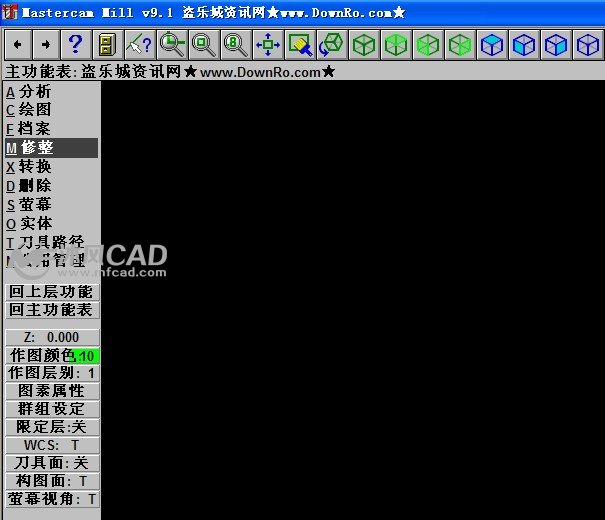Change the 萤幕视角: T graphics view
Image resolution: width=605 pixels, height=520 pixels.
[x=52, y=499]
